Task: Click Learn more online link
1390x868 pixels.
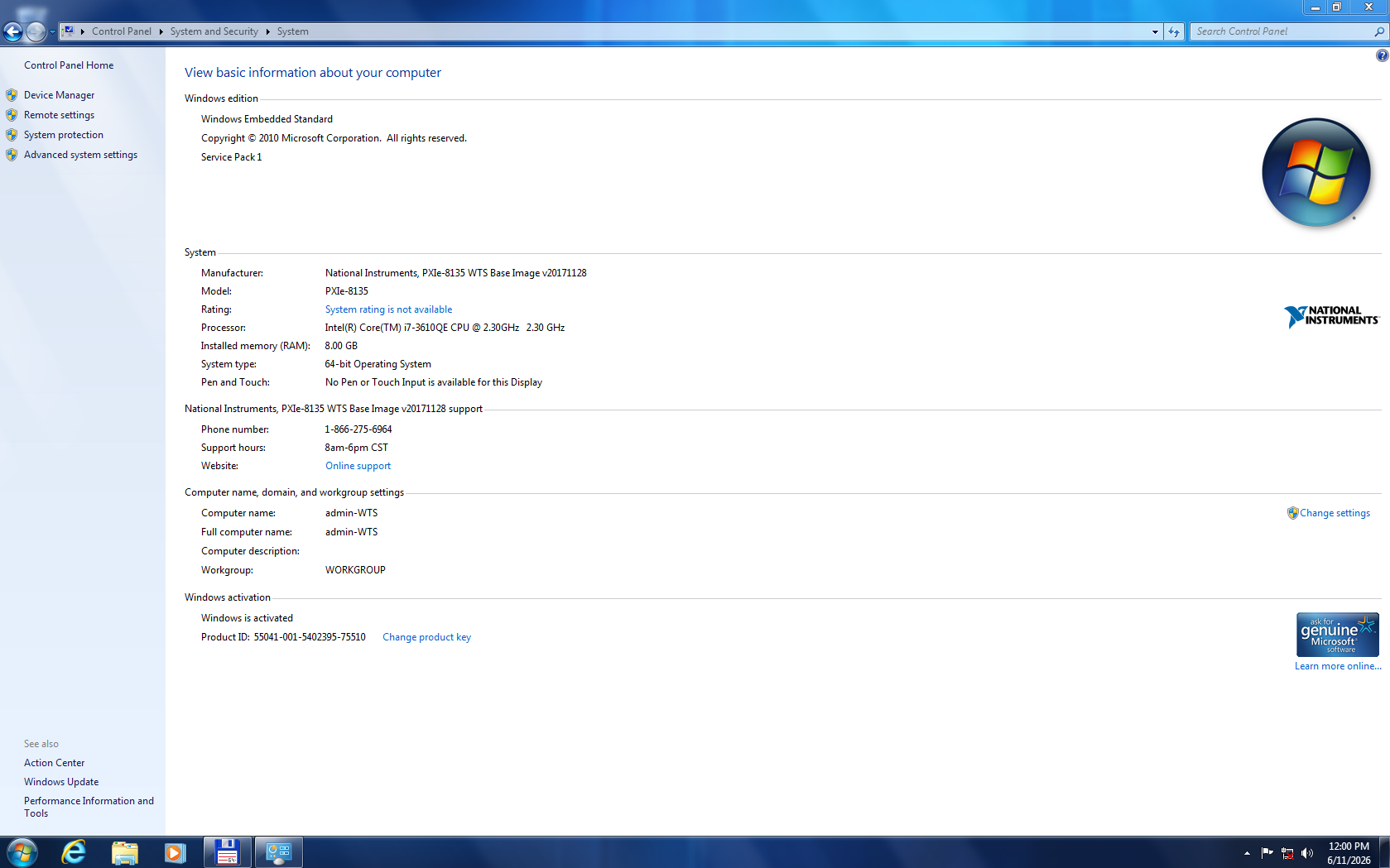Action: tap(1338, 666)
